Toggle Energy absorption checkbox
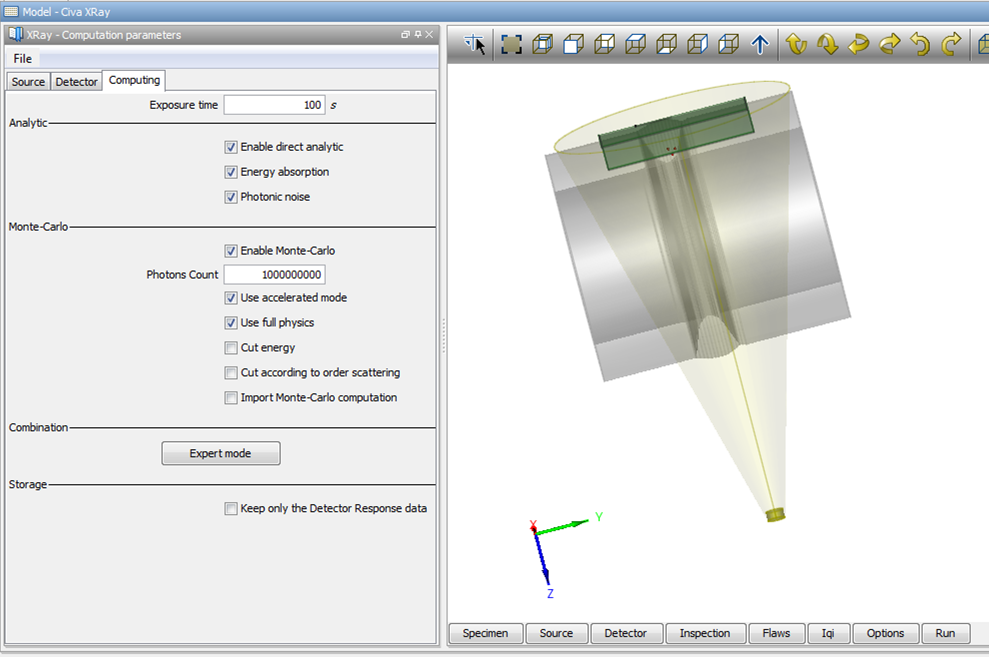This screenshot has width=989, height=657. (x=231, y=172)
